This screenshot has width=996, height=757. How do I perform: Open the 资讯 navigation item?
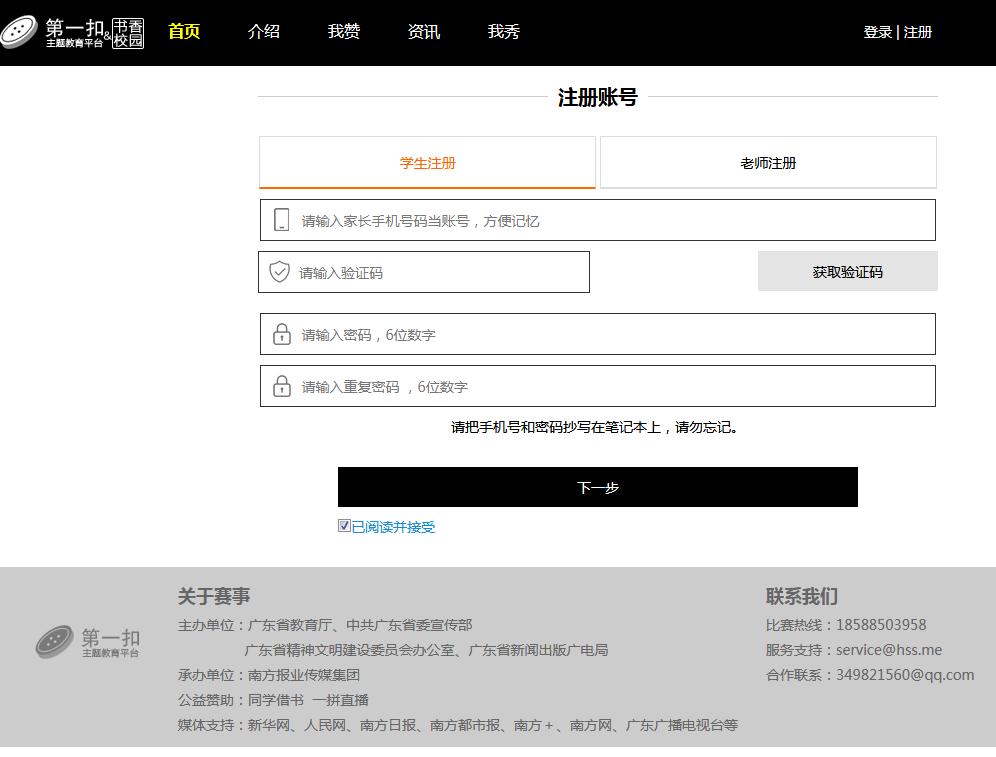(x=424, y=32)
